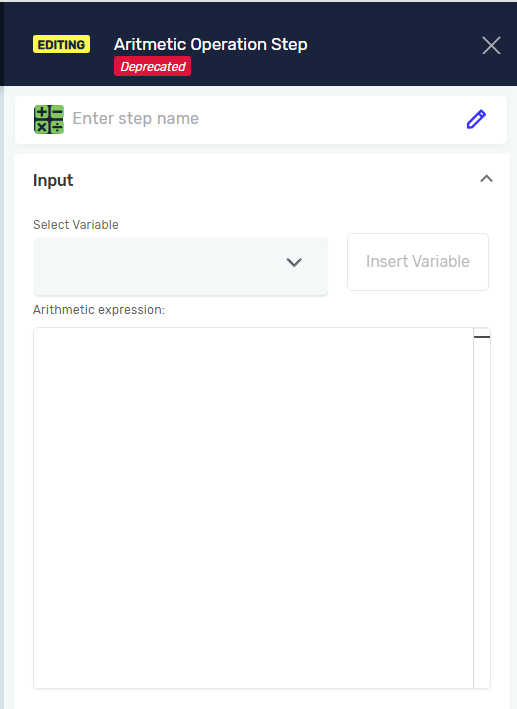Click the expression editor's vertical scrollbar track
Viewport: 517px width, 709px height.
(x=482, y=511)
